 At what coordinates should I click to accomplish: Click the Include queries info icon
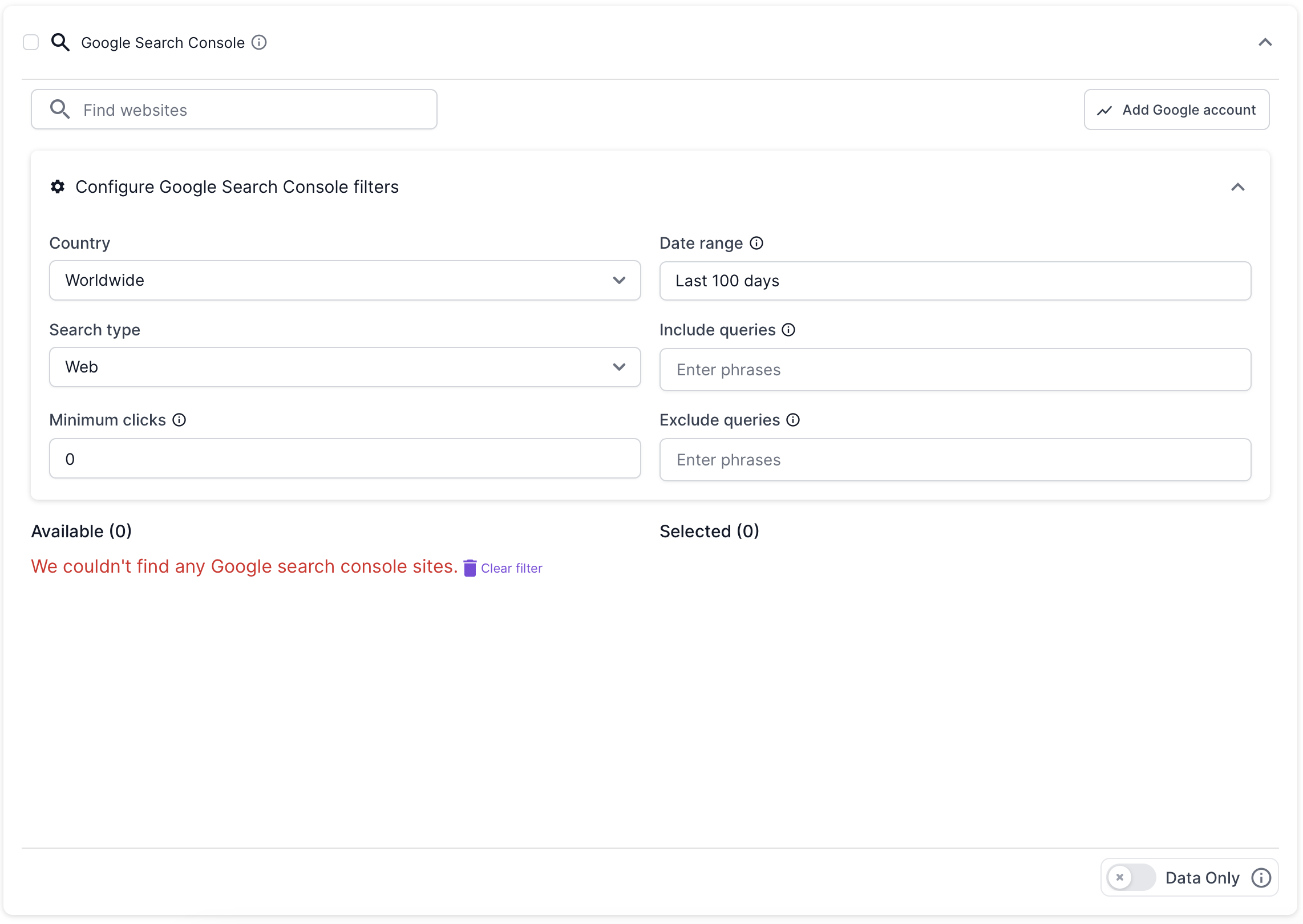[x=788, y=330]
